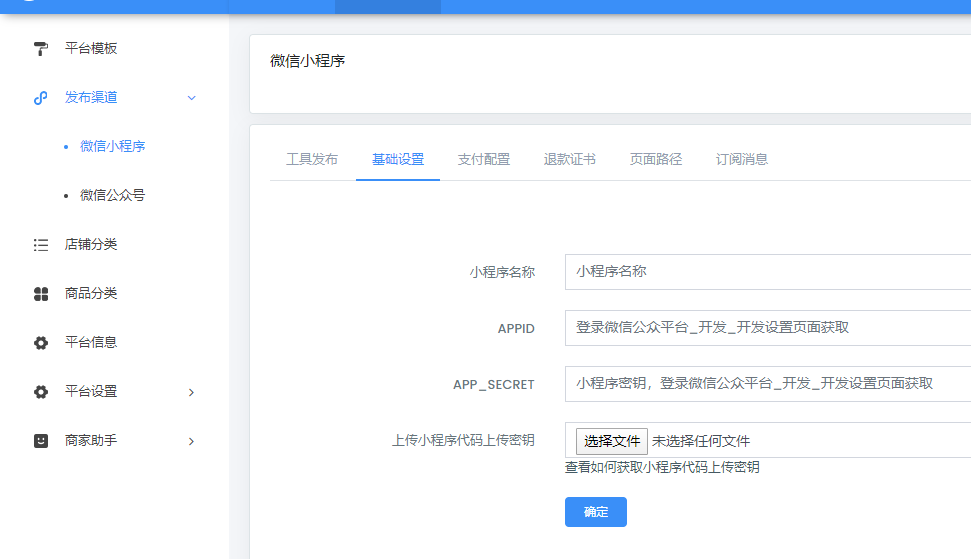Click the APP_SECRET field label

494,384
